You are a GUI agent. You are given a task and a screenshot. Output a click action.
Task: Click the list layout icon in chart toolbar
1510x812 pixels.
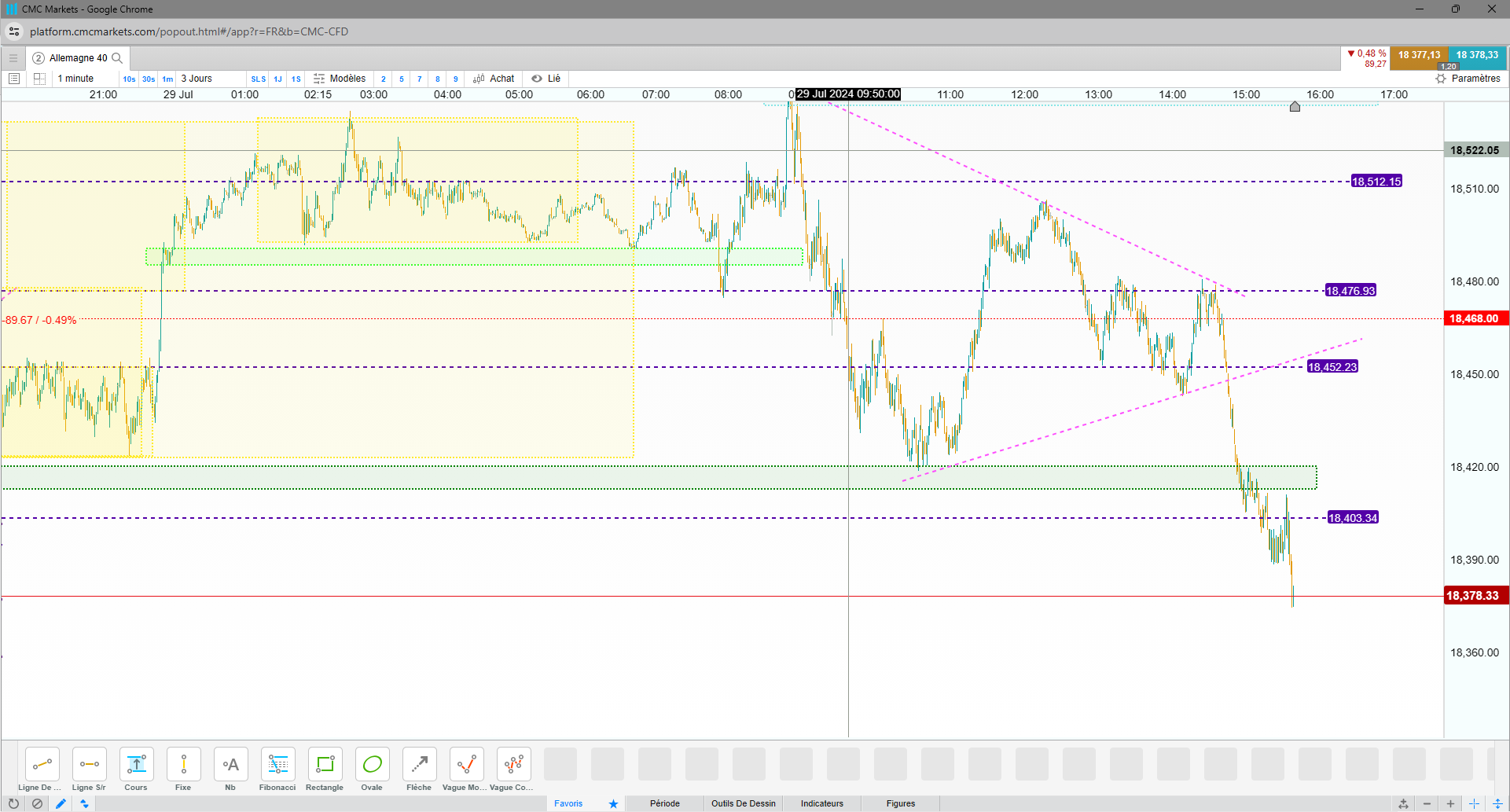pyautogui.click(x=14, y=79)
